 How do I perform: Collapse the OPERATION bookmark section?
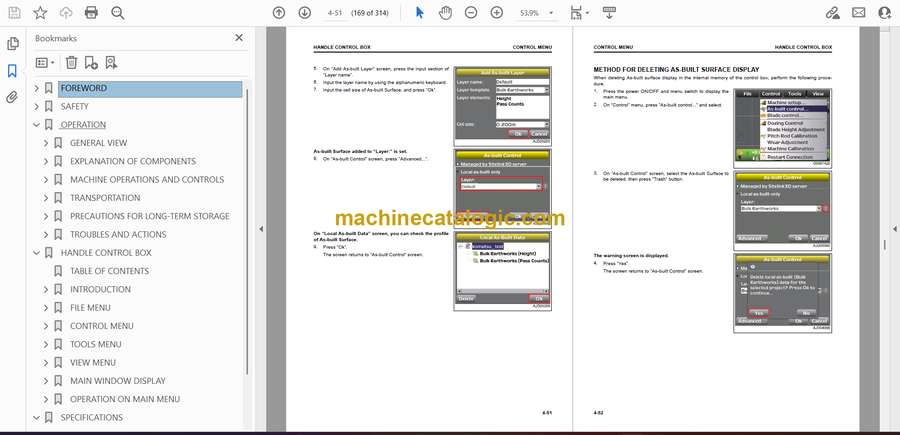pos(37,125)
